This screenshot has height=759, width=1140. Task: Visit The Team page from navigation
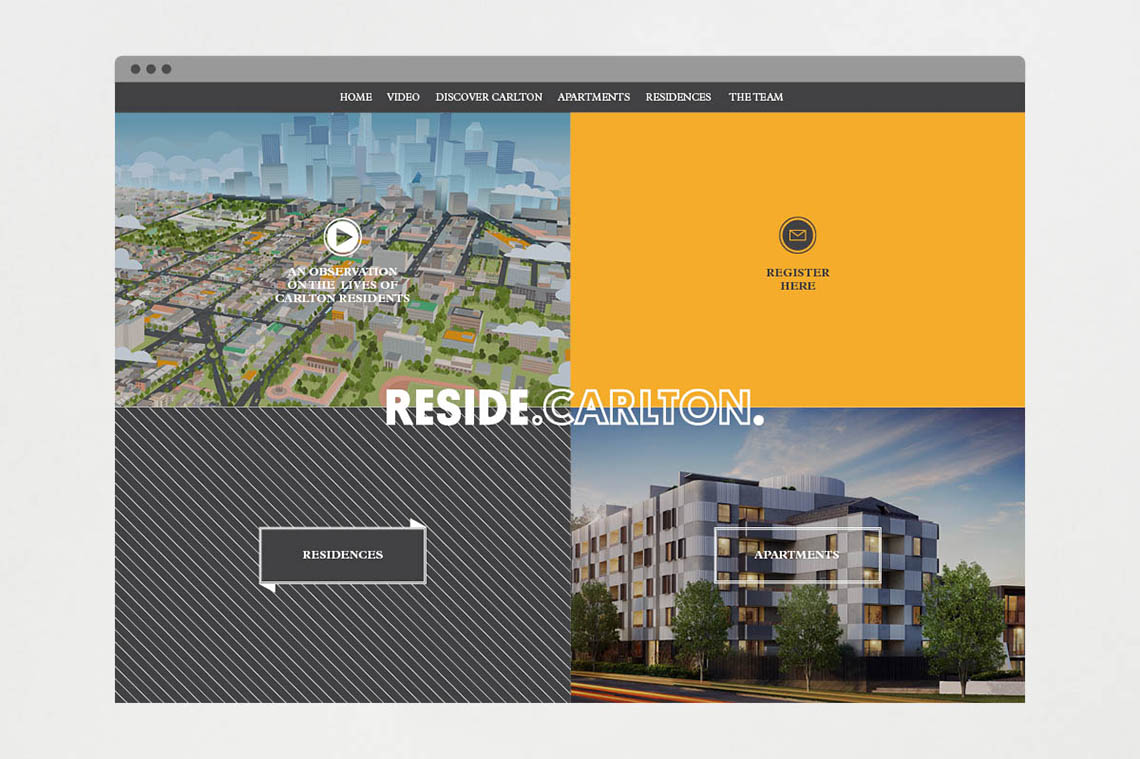point(755,97)
